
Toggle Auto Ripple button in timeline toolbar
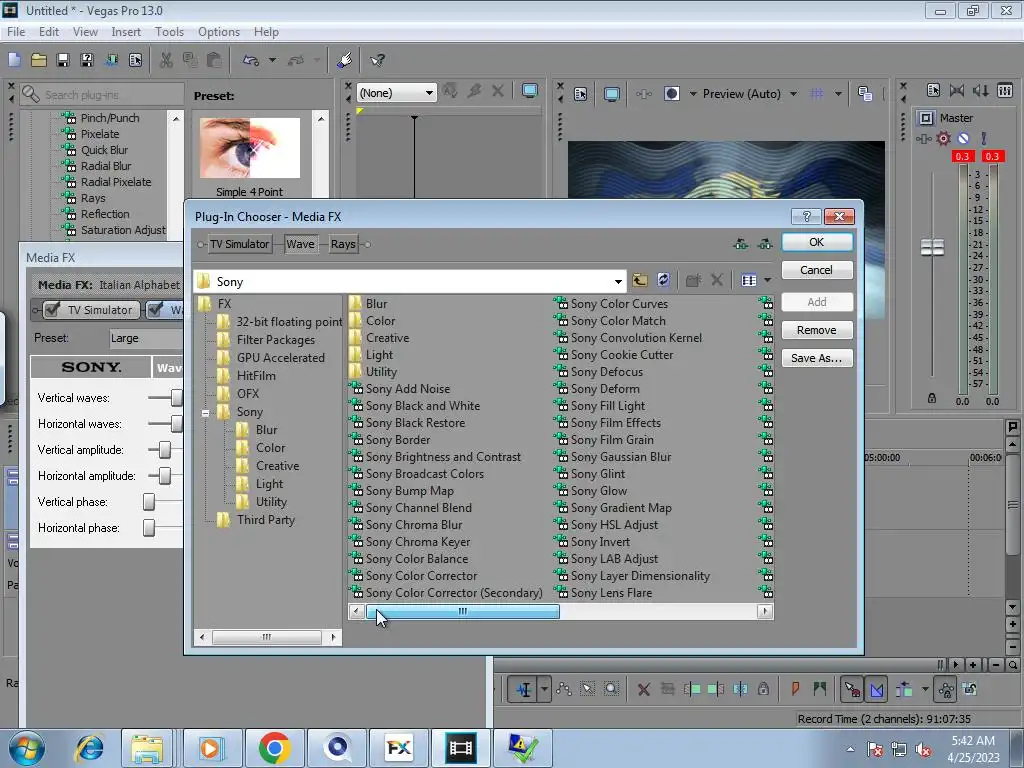pos(904,689)
